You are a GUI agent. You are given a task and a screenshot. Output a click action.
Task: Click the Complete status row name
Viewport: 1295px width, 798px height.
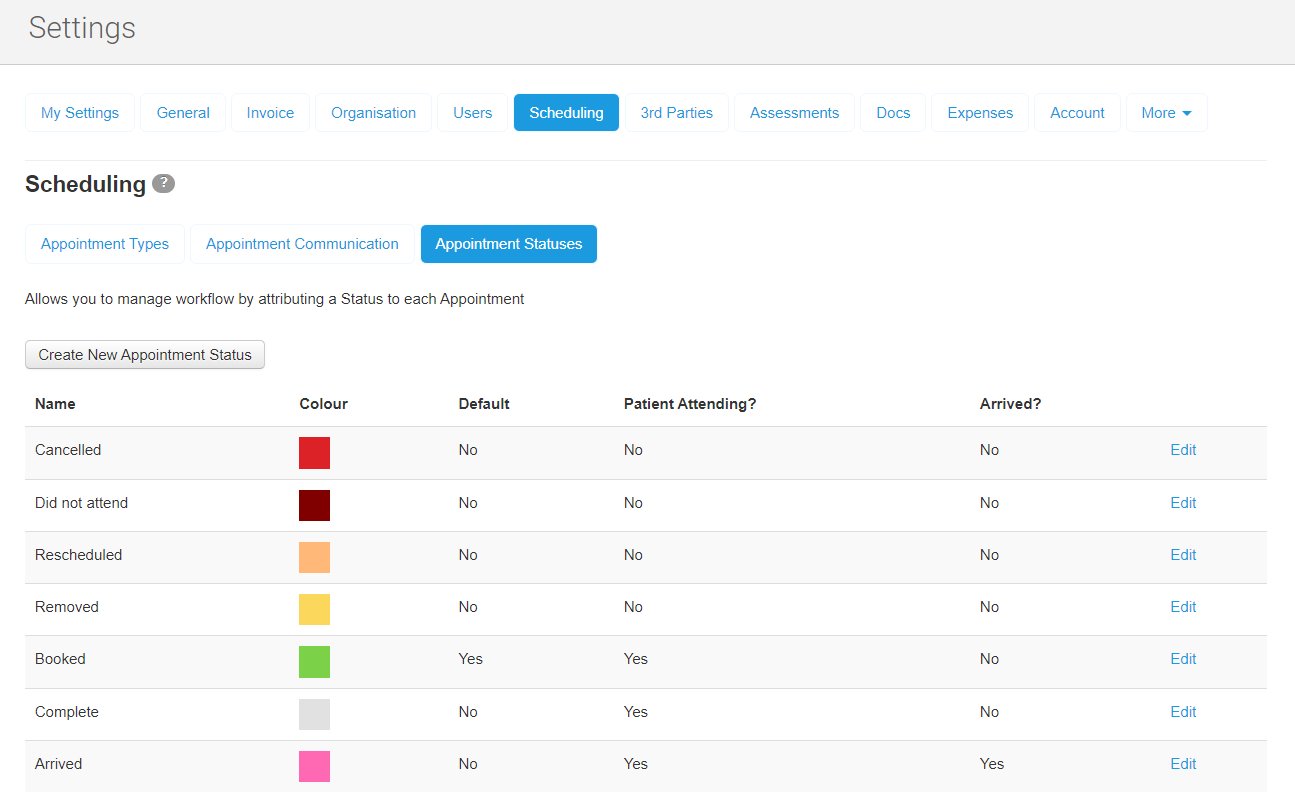[x=67, y=712]
